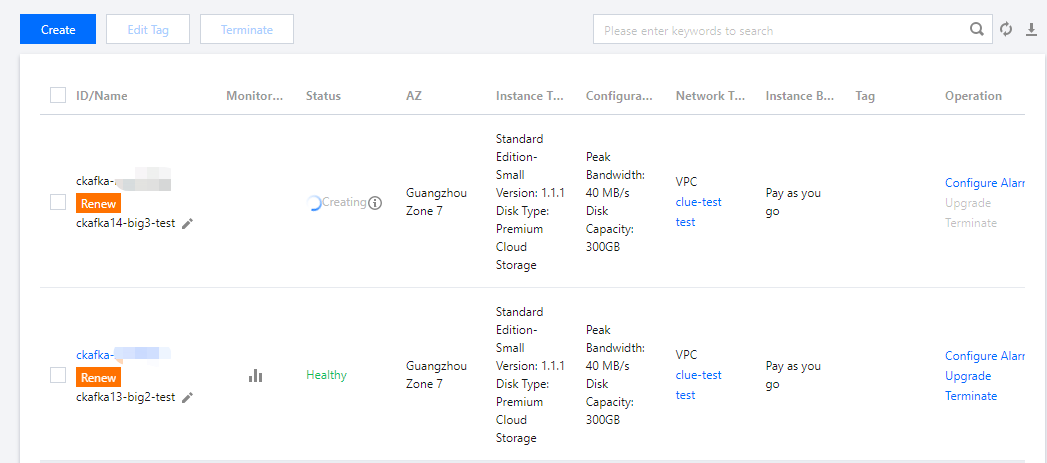This screenshot has height=463, width=1047.
Task: Edit name of ckafka13-big2-test with pencil icon
Action: tap(187, 397)
